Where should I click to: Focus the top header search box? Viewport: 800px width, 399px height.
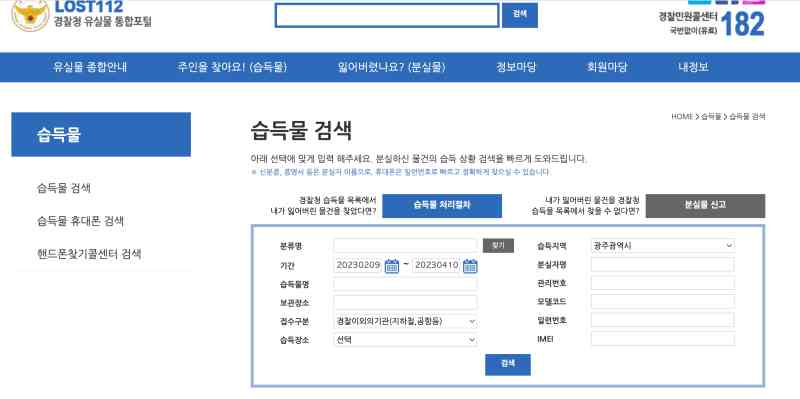[387, 15]
